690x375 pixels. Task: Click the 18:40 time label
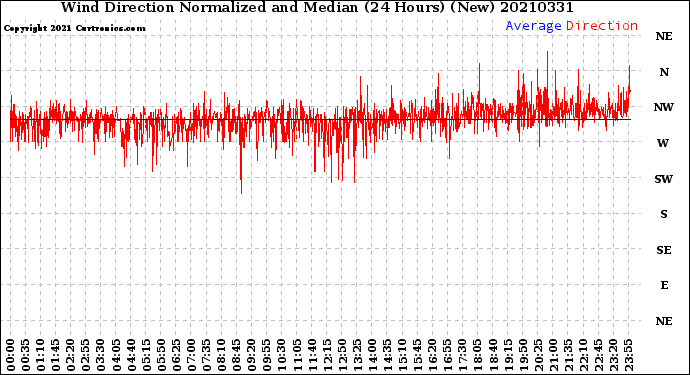pyautogui.click(x=493, y=355)
